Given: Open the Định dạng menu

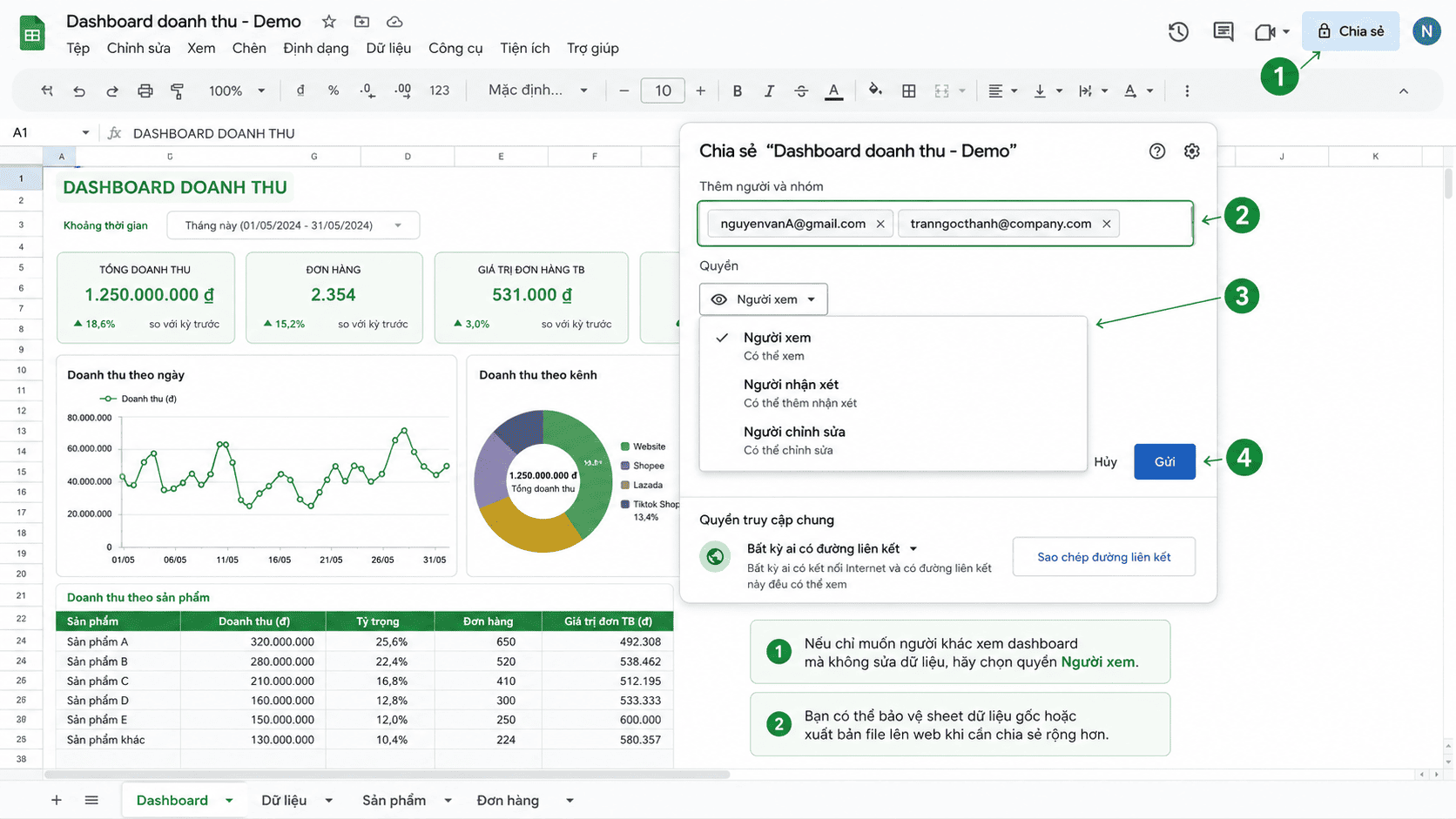Looking at the screenshot, I should tap(316, 48).
